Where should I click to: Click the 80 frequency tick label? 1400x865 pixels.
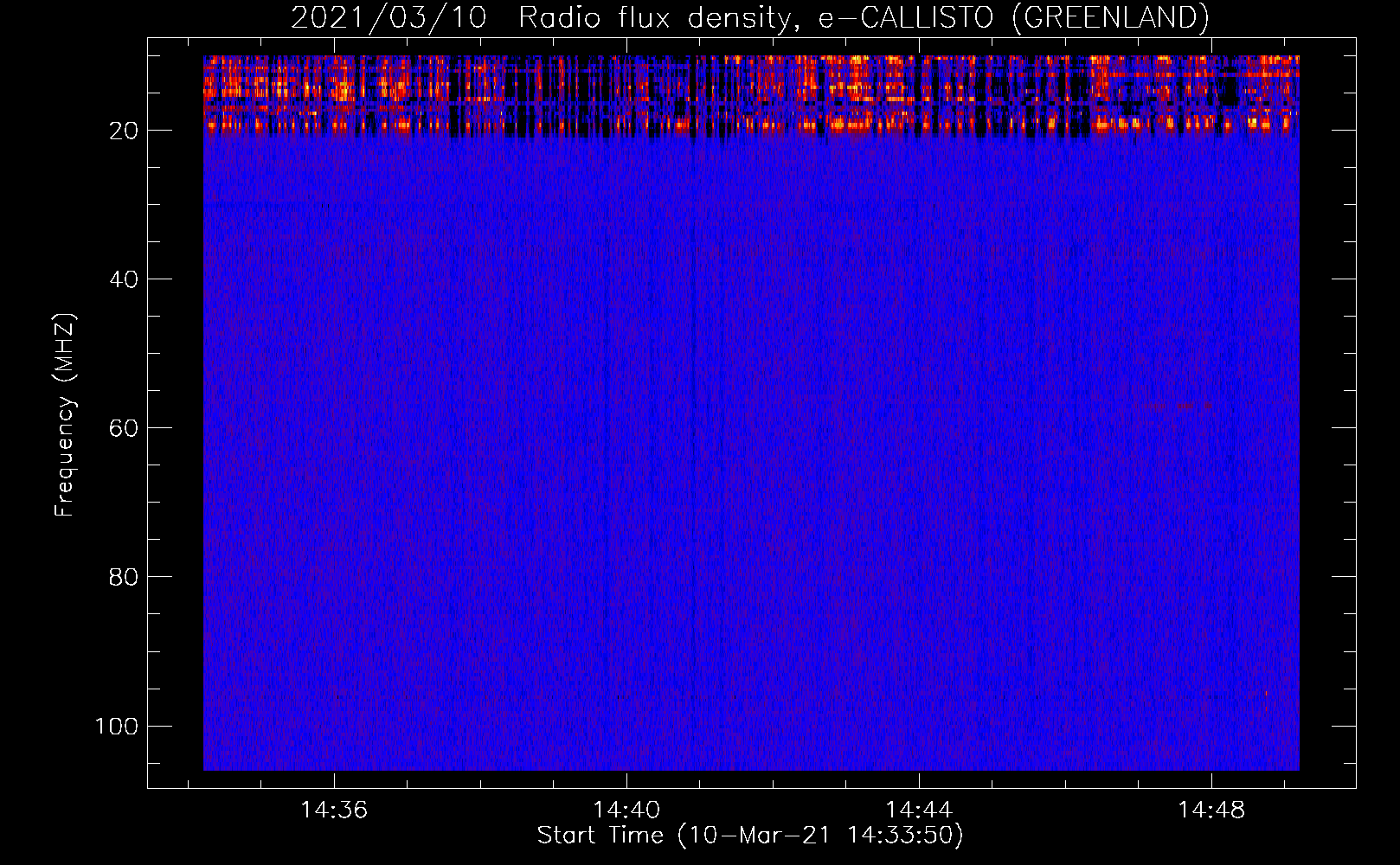pos(125,577)
